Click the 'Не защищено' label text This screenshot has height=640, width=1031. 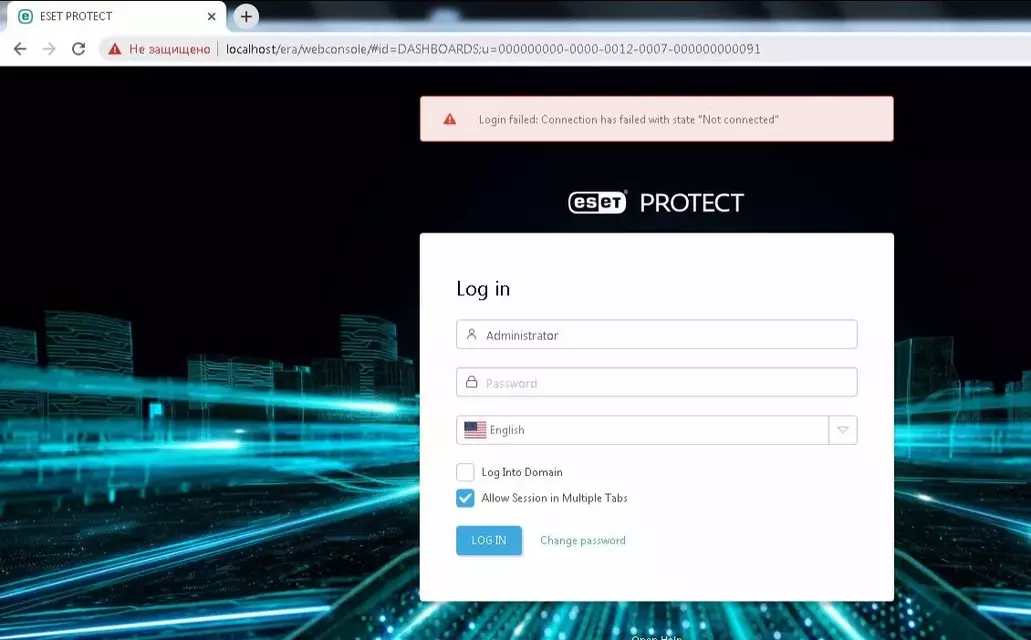tap(170, 49)
